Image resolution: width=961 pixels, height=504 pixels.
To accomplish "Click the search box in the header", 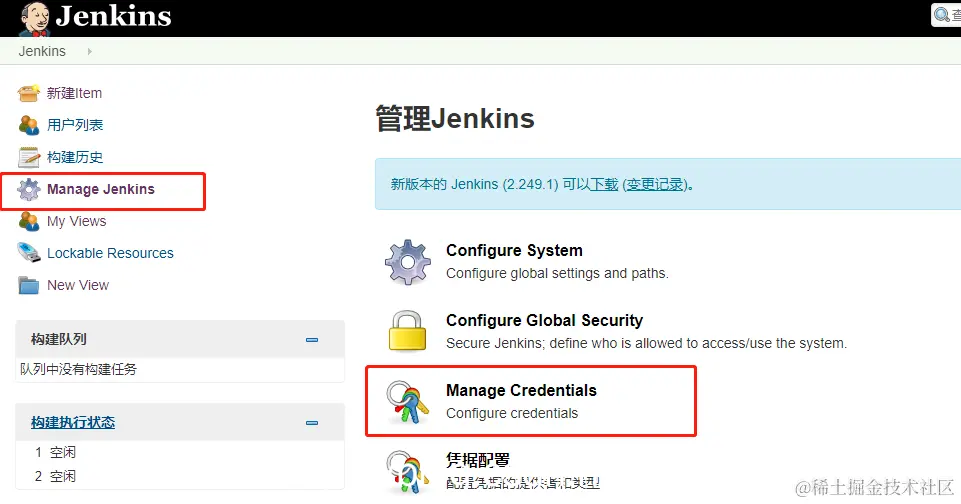I will 946,15.
